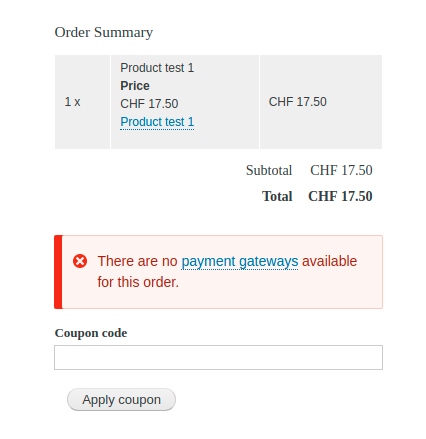Click "for this order." error text
Image resolution: width=426 pixels, height=439 pixels.
(x=138, y=282)
